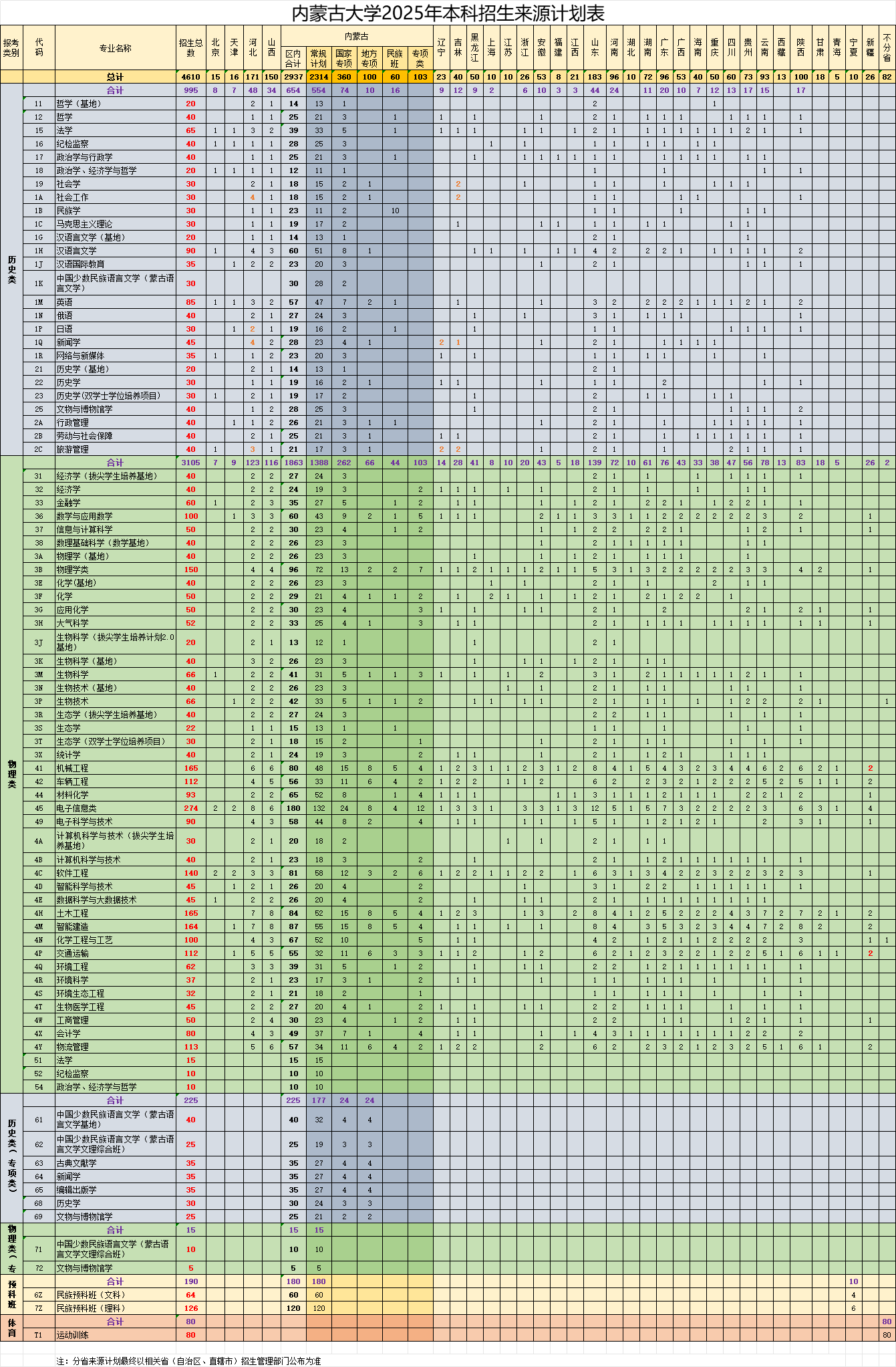Click the 常规计划 sub-header
Image resolution: width=896 pixels, height=1367 pixels.
319,59
